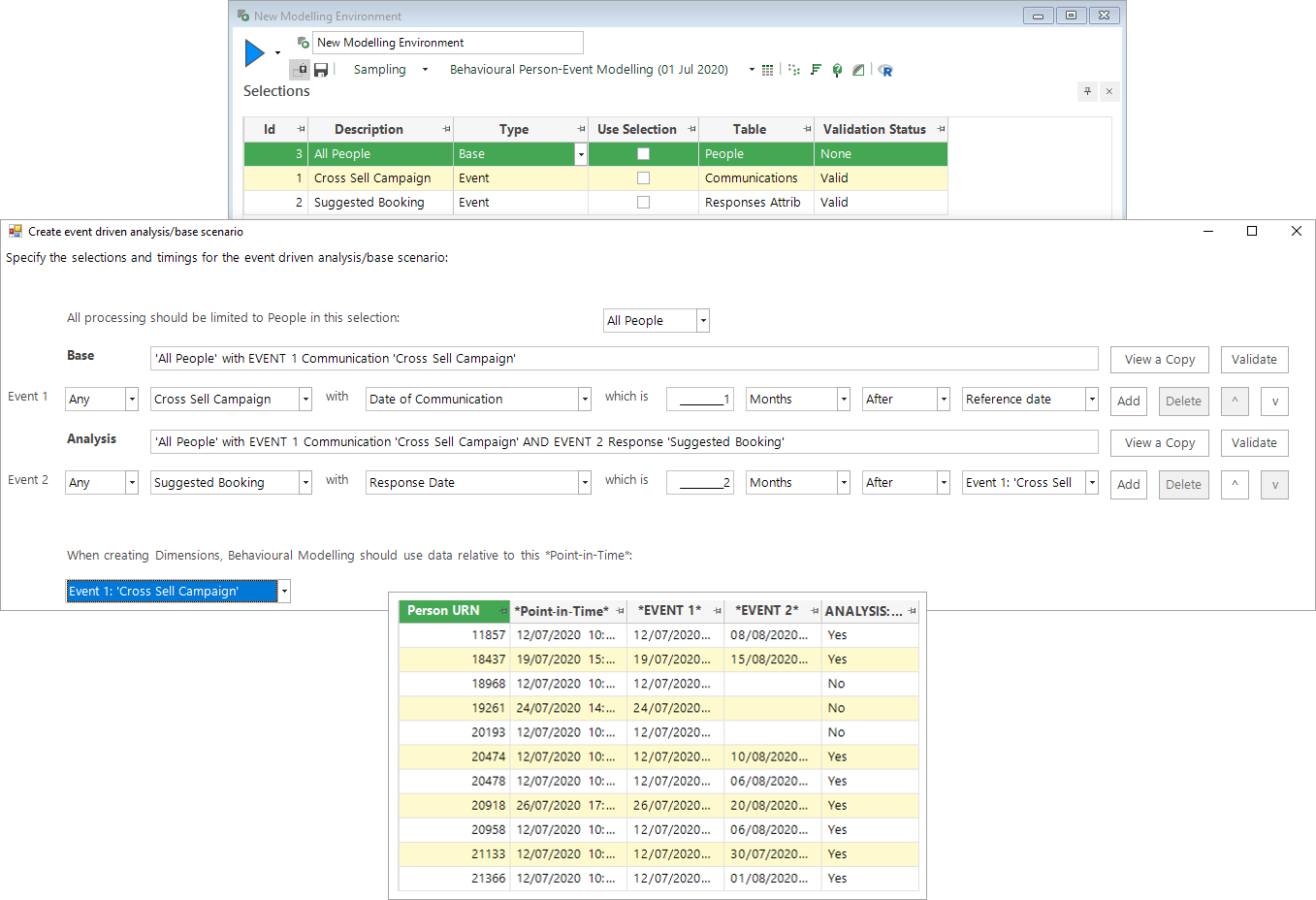
Task: Pin the Selections panel
Action: [x=1088, y=91]
